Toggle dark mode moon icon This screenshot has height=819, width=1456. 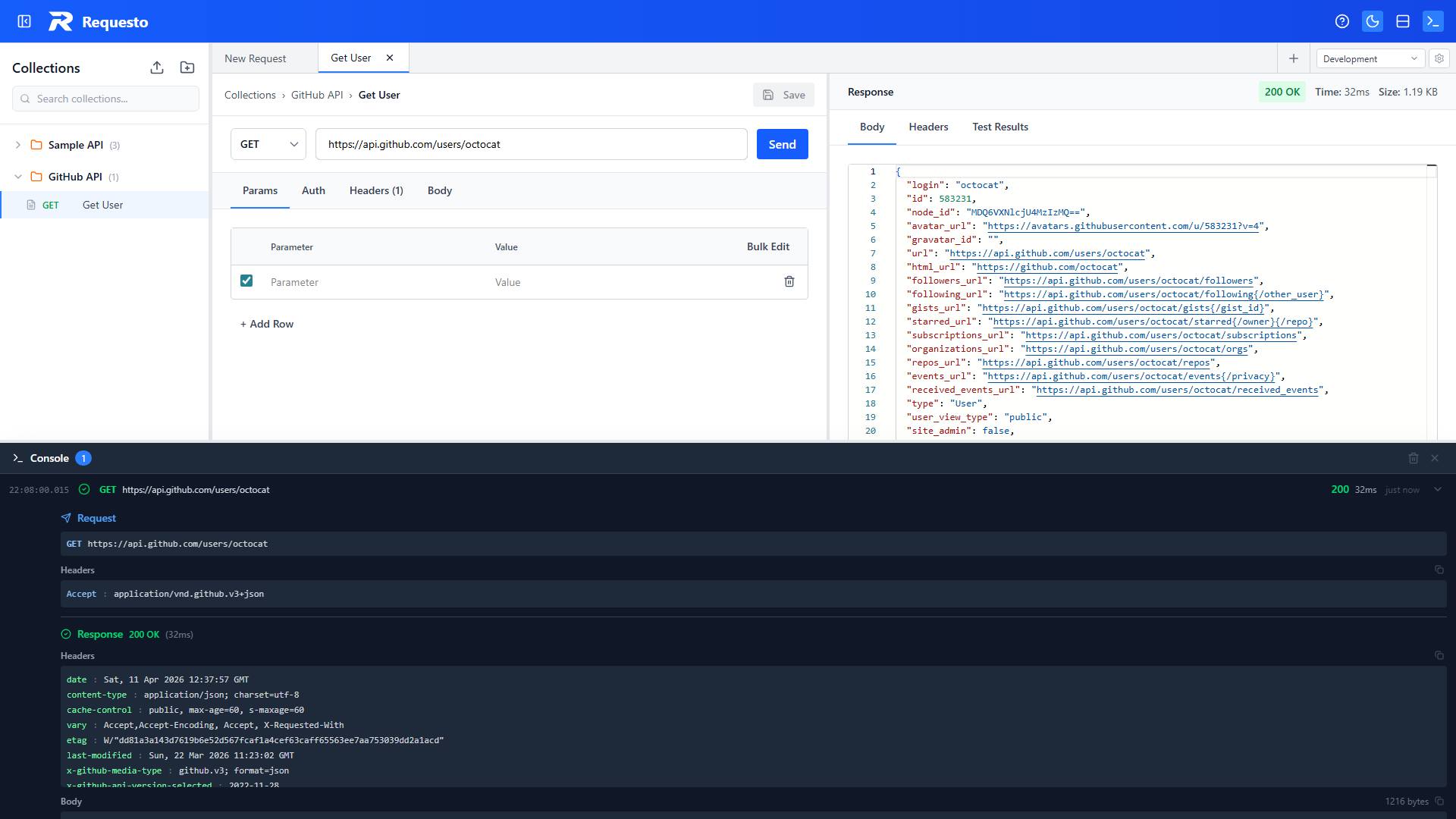click(1373, 21)
